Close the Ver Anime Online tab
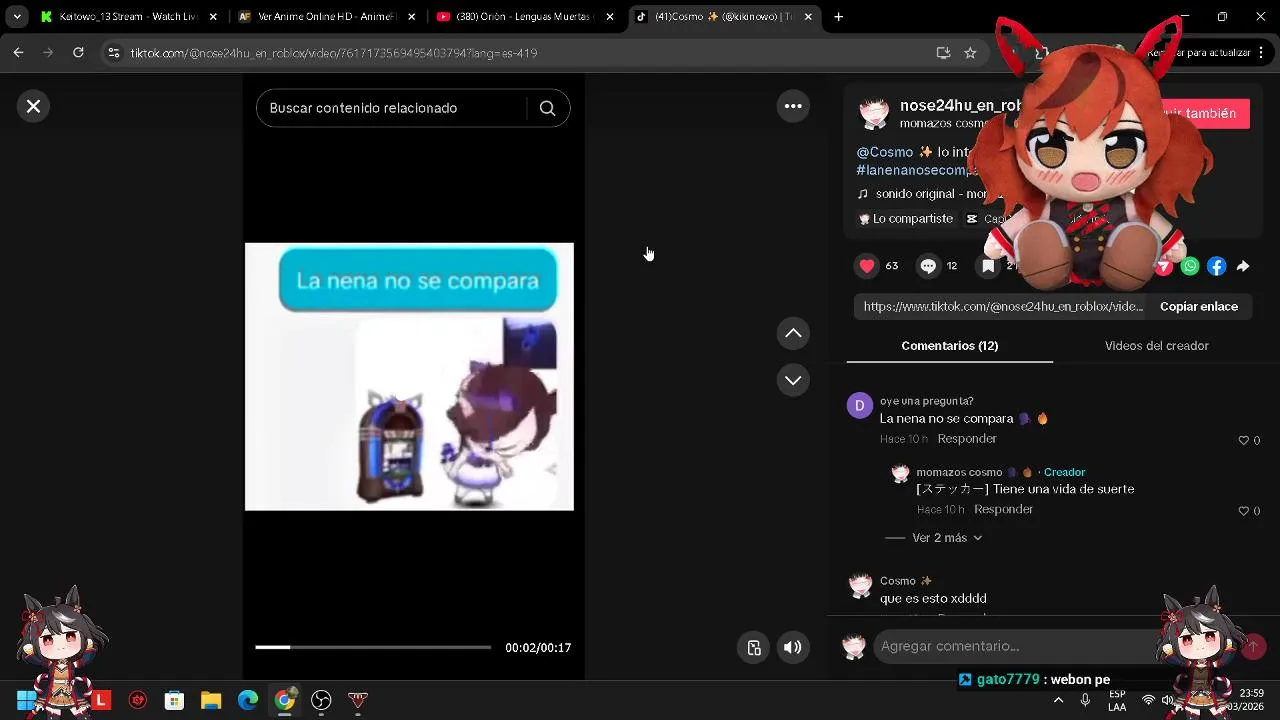The image size is (1280, 720). [411, 17]
